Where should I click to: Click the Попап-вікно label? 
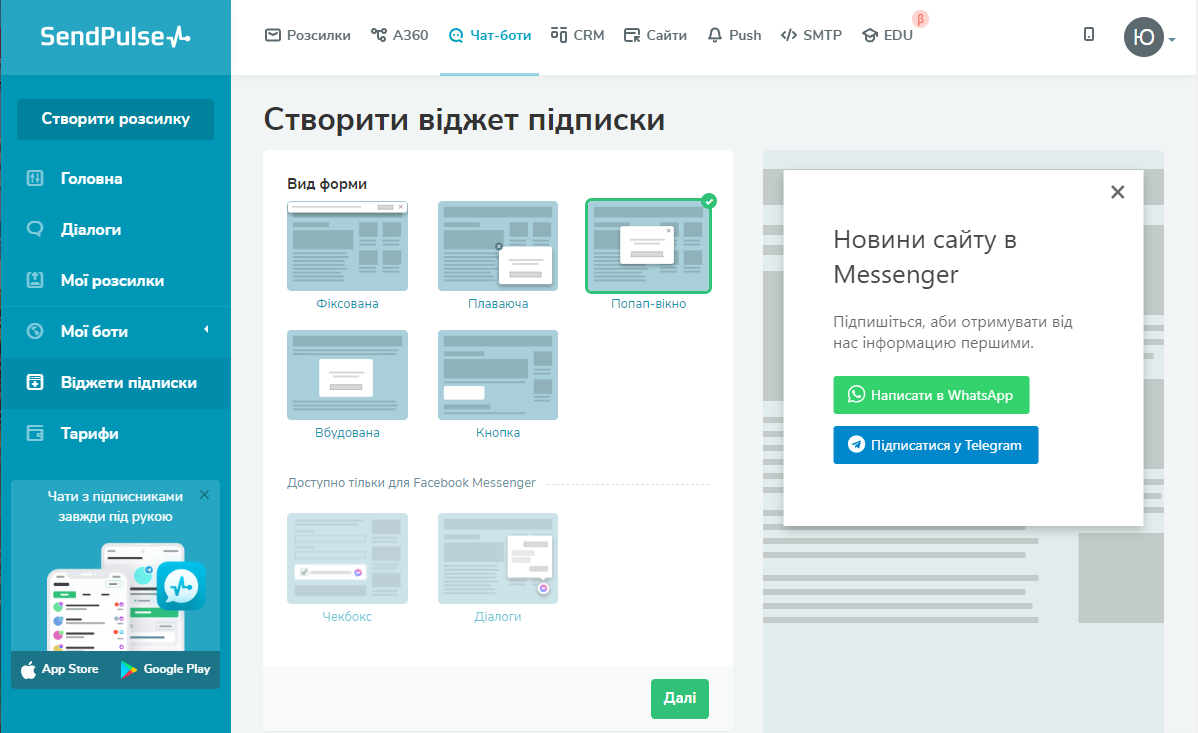coord(649,304)
